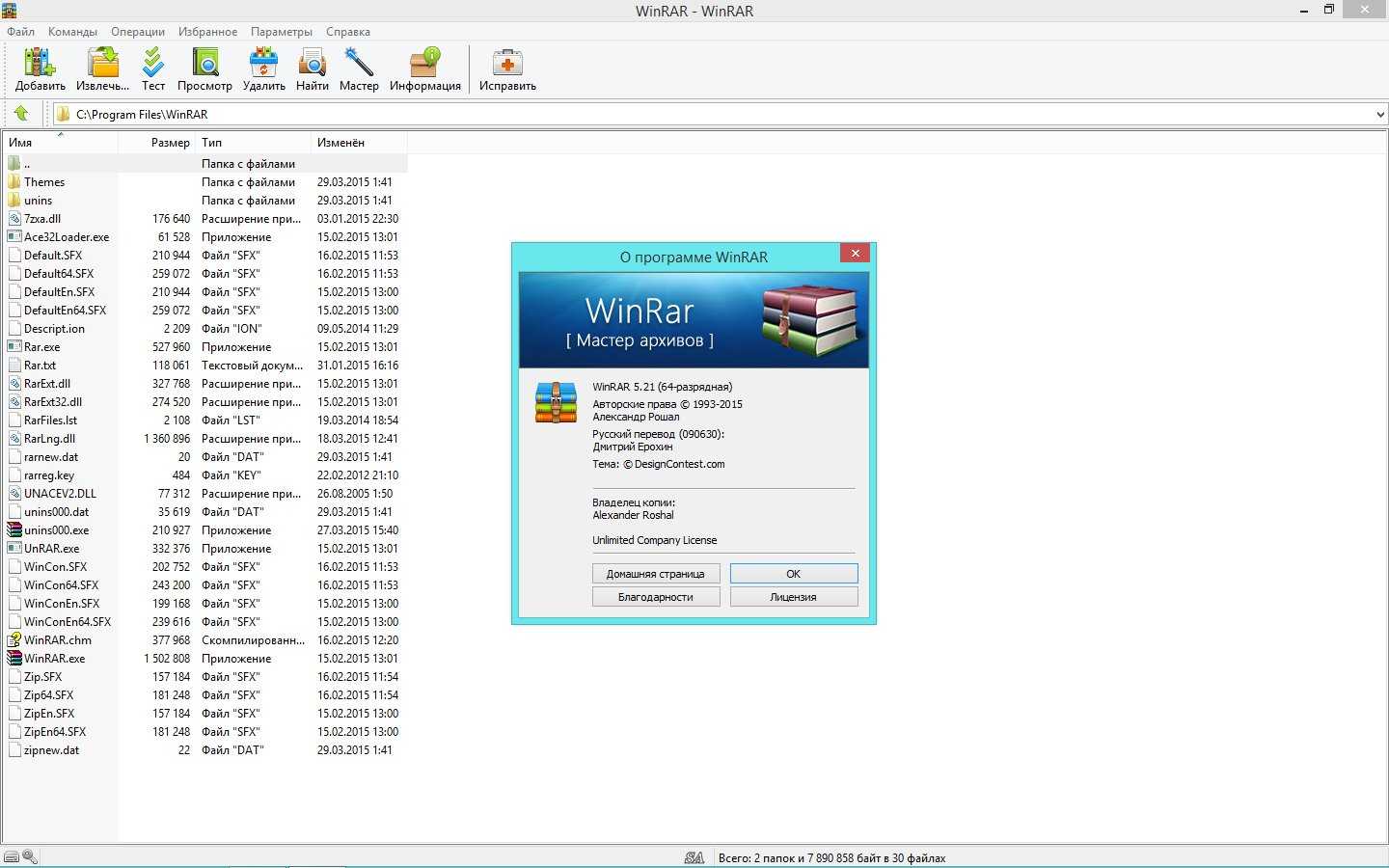Click the parent folder ".." icon
1389x868 pixels.
[x=14, y=163]
